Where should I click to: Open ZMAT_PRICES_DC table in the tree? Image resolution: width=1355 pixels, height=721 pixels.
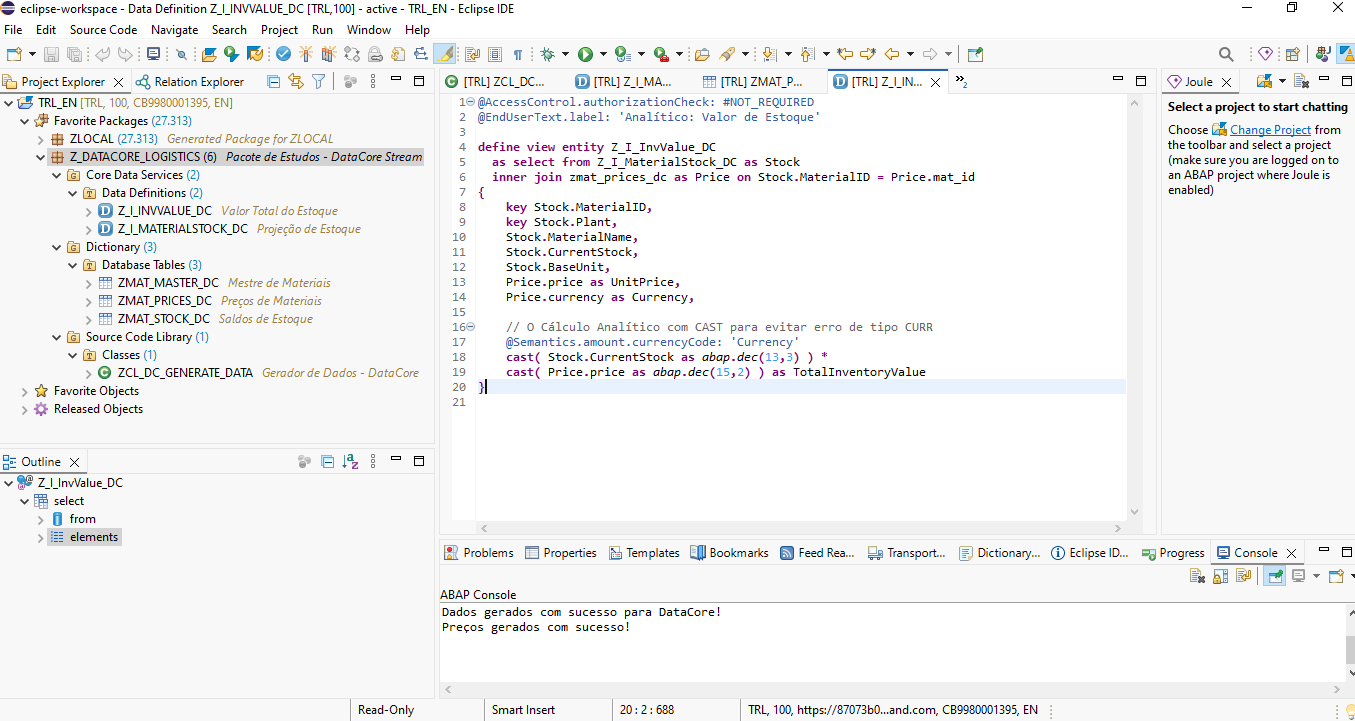[165, 301]
